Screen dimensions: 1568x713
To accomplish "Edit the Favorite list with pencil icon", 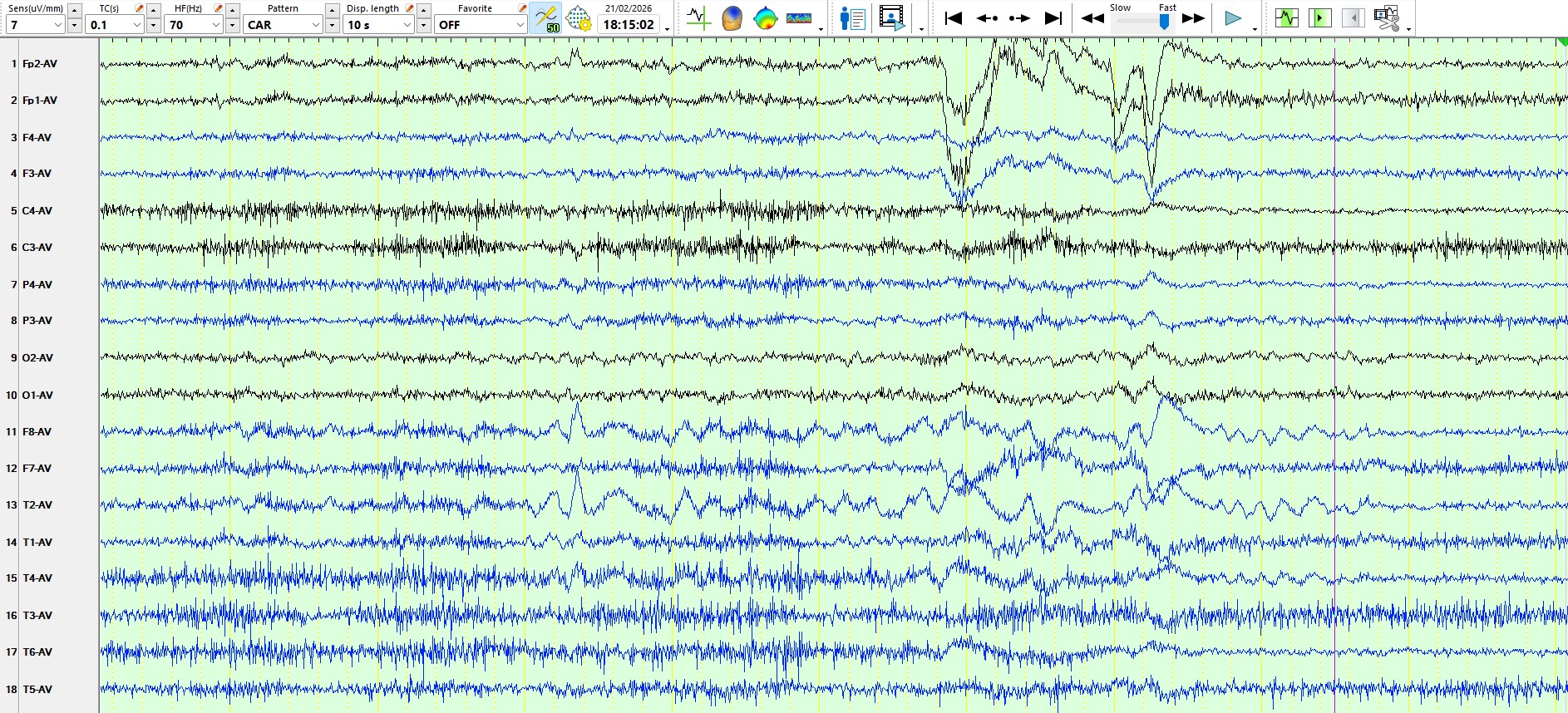I will [522, 8].
